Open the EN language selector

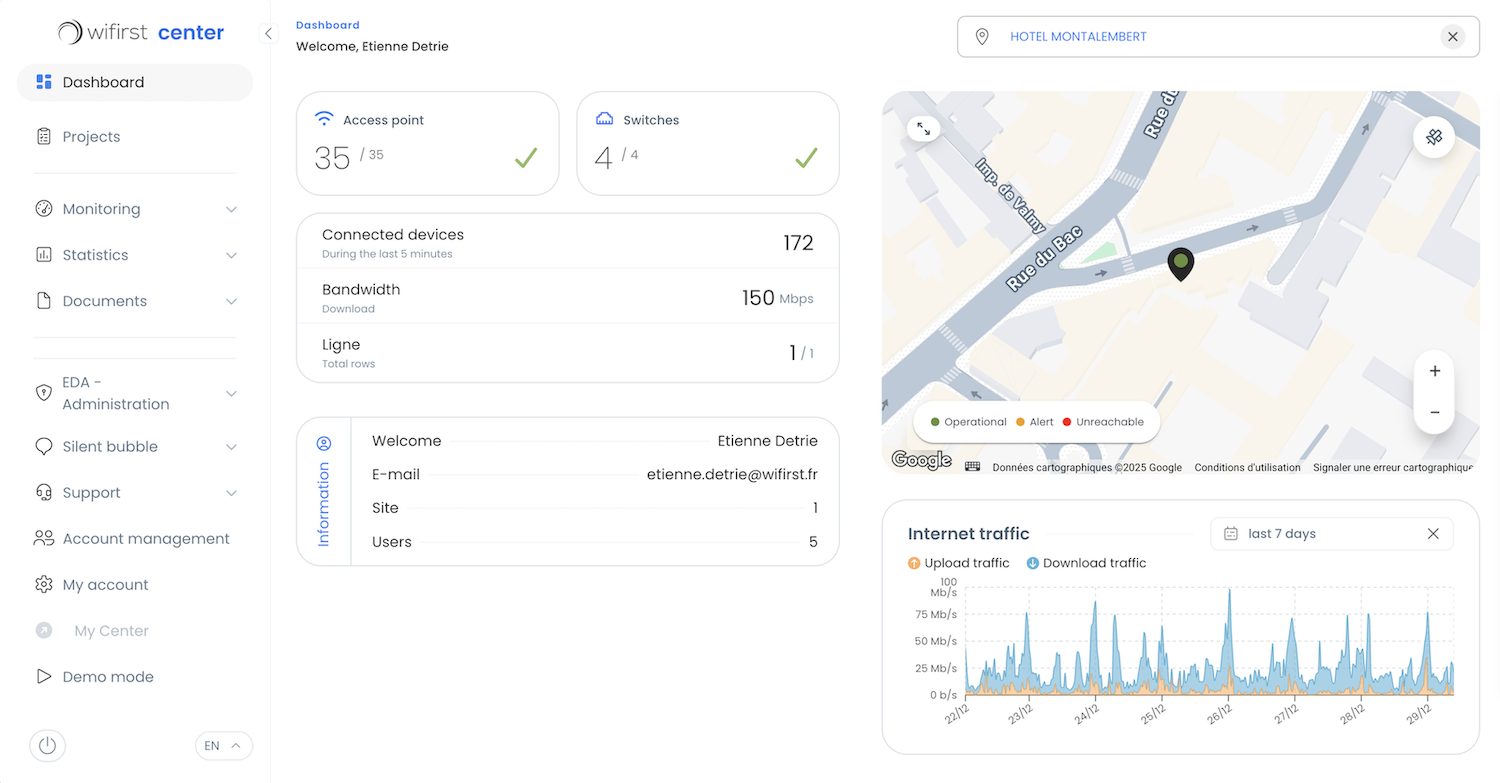[x=223, y=745]
